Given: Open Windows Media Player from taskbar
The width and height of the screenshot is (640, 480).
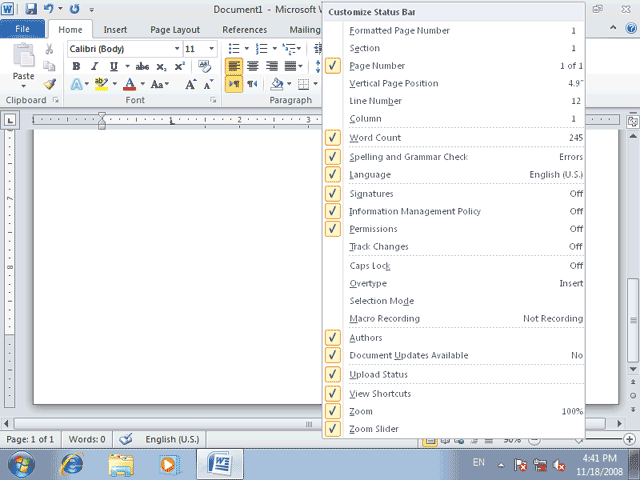Looking at the screenshot, I should pyautogui.click(x=169, y=464).
